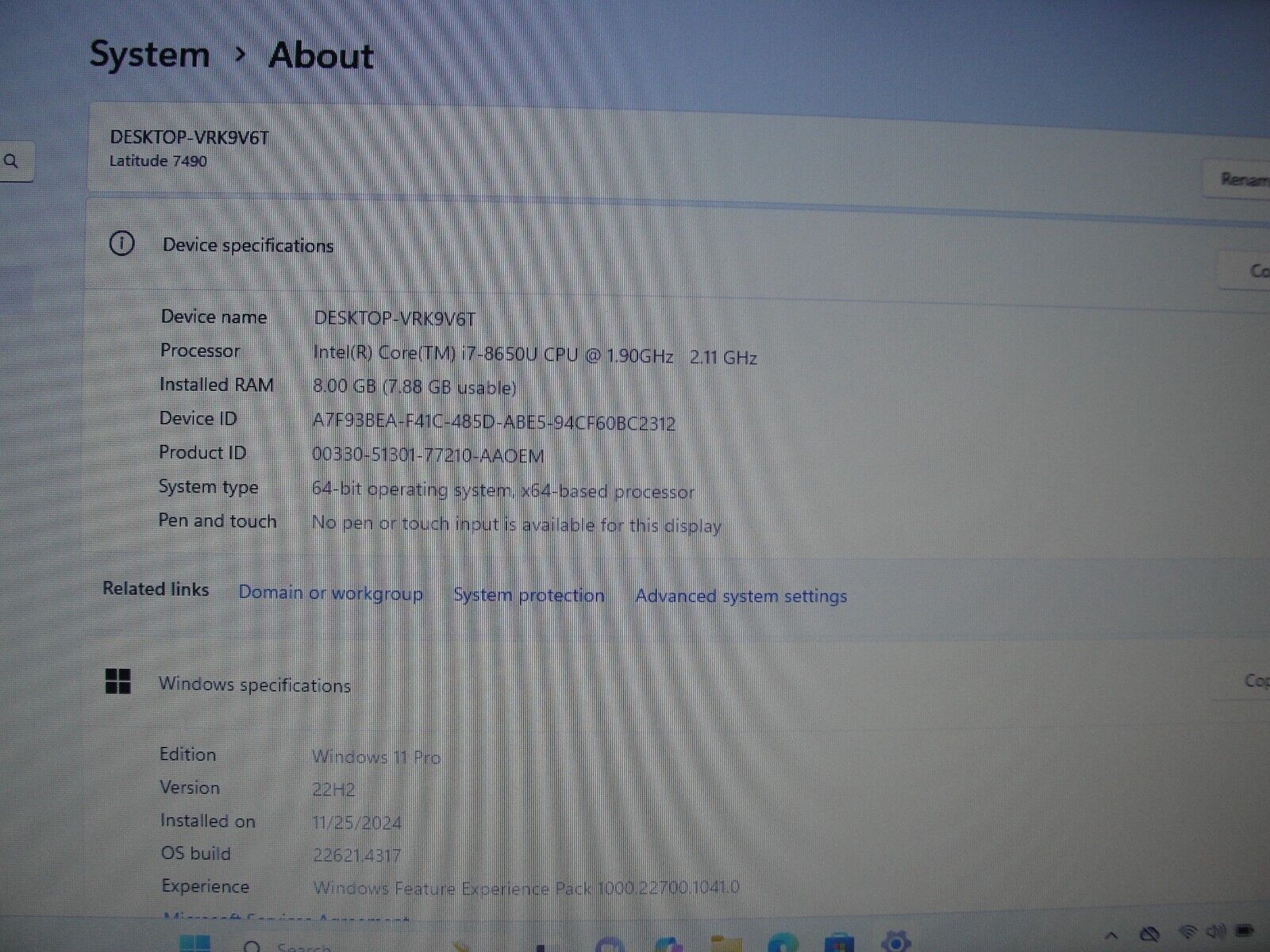Click the Latitude 7490 model text

[x=158, y=161]
